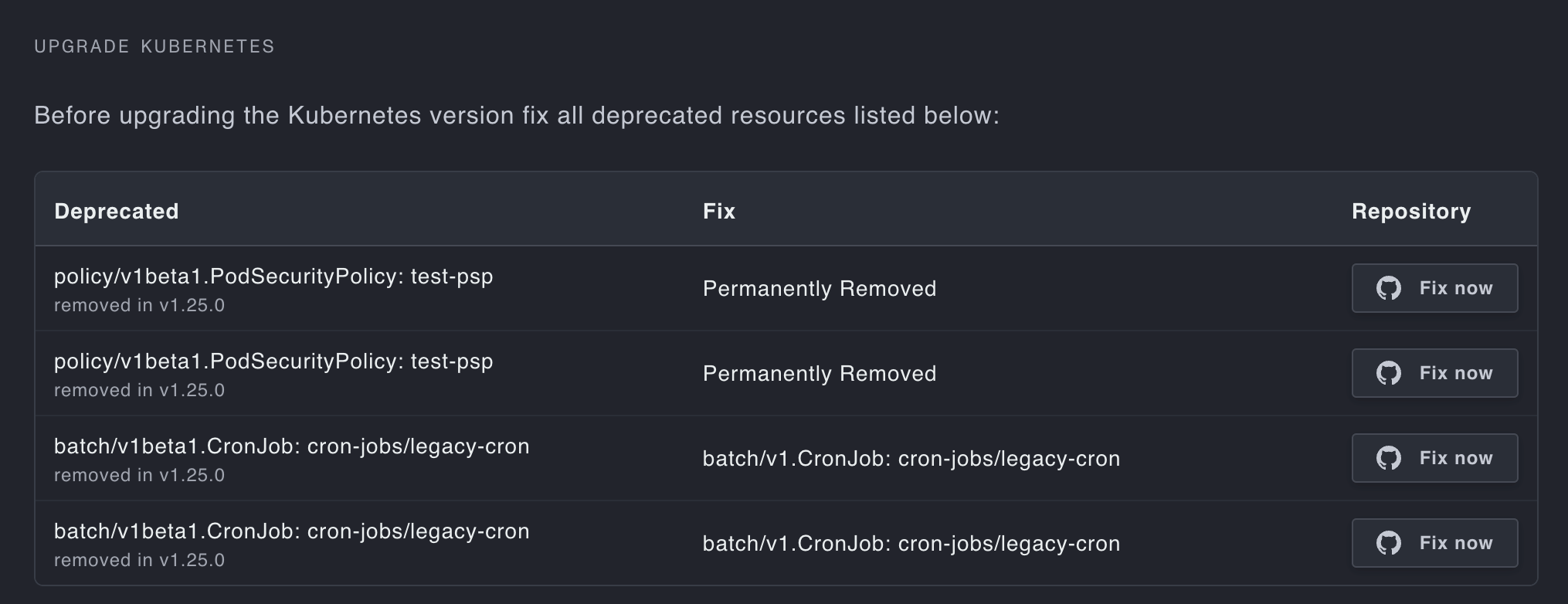Click the Deprecated column header
Image resolution: width=1568 pixels, height=604 pixels.
(x=116, y=212)
